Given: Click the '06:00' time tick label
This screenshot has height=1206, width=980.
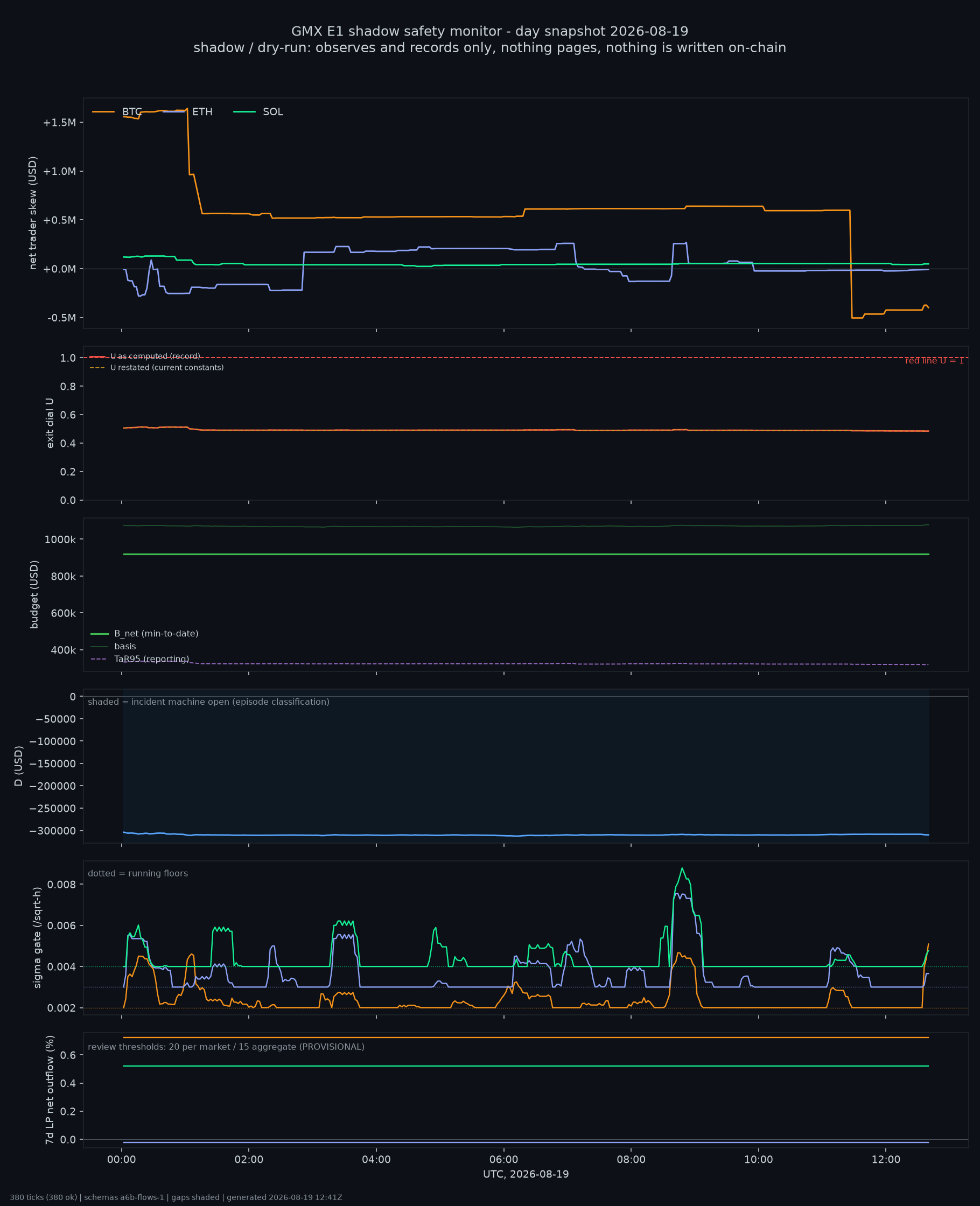Looking at the screenshot, I should [503, 1160].
